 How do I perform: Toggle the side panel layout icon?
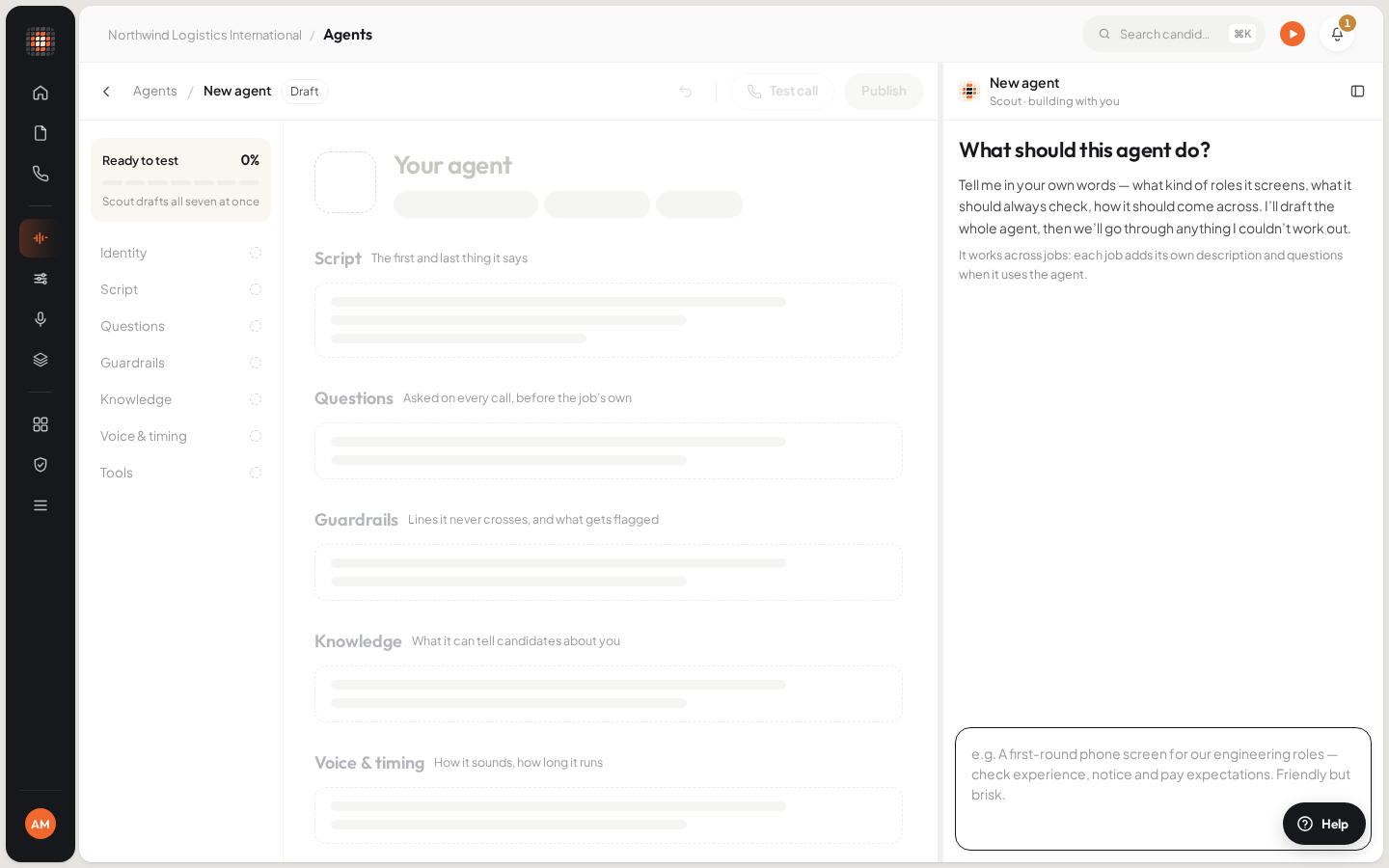coord(1357,92)
